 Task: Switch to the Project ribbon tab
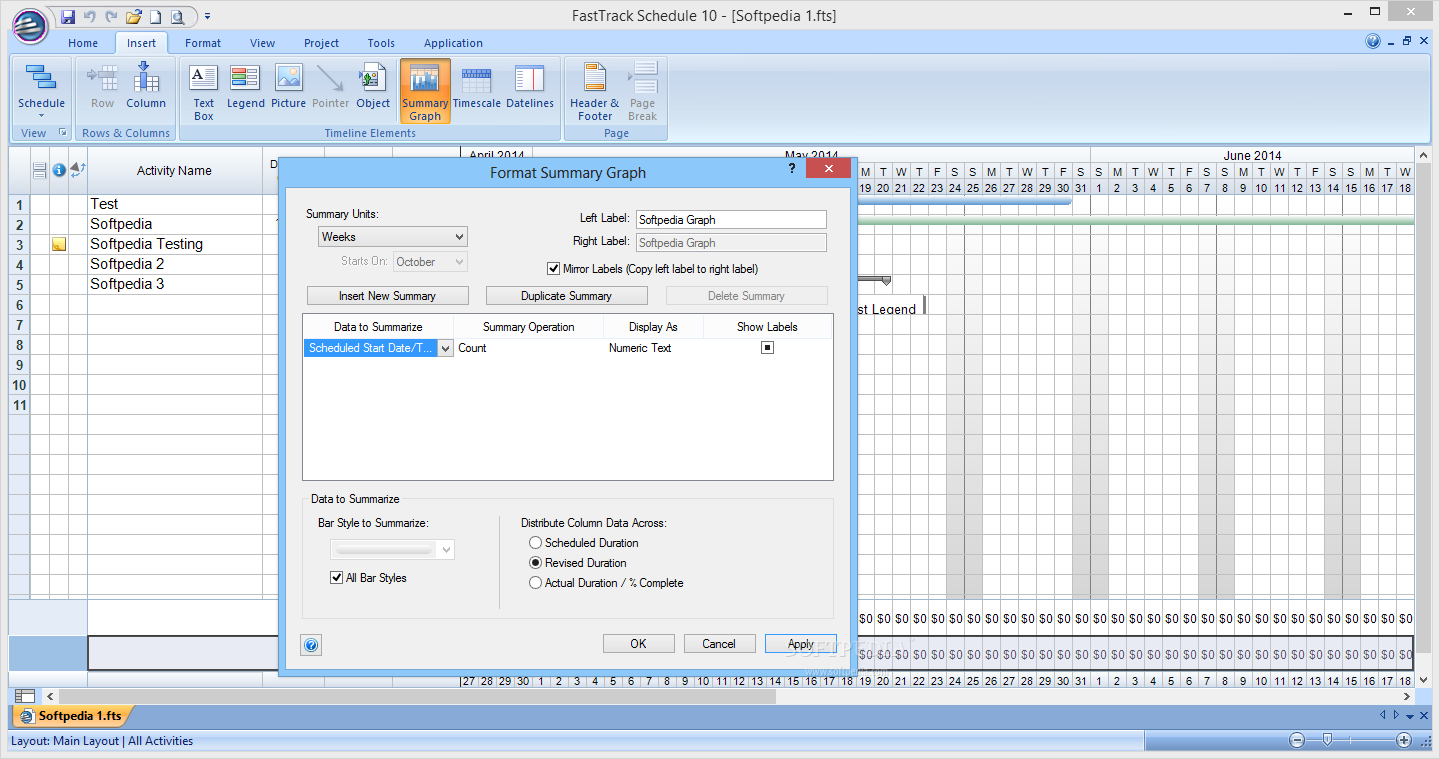pos(322,43)
